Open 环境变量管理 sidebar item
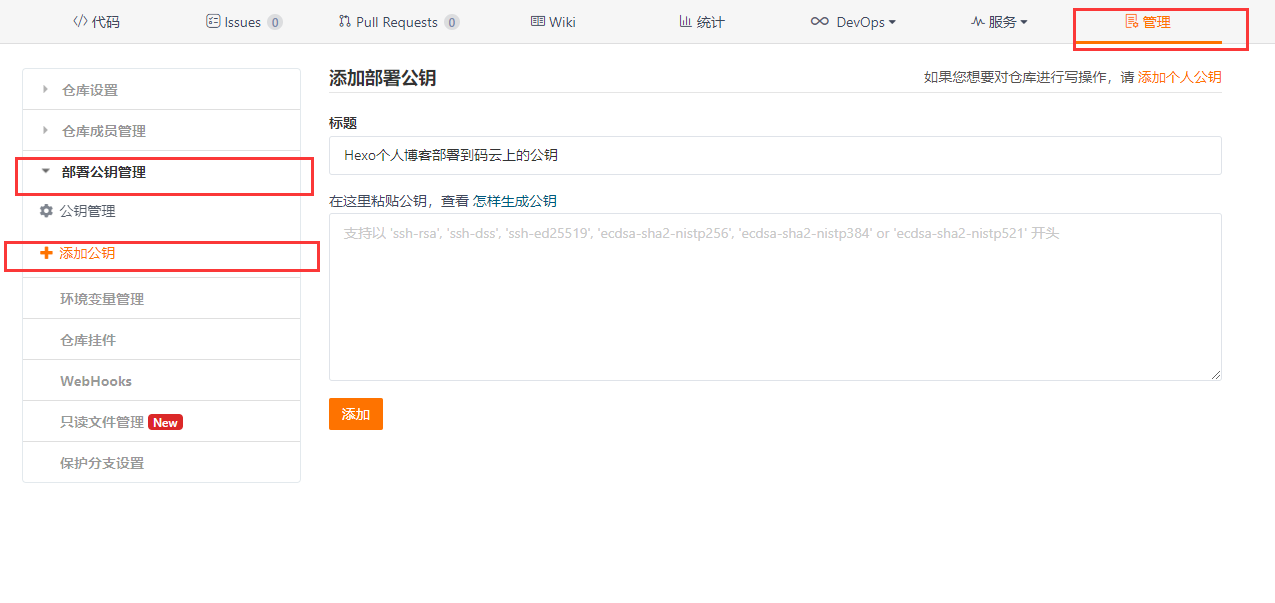1275x603 pixels. tap(161, 298)
